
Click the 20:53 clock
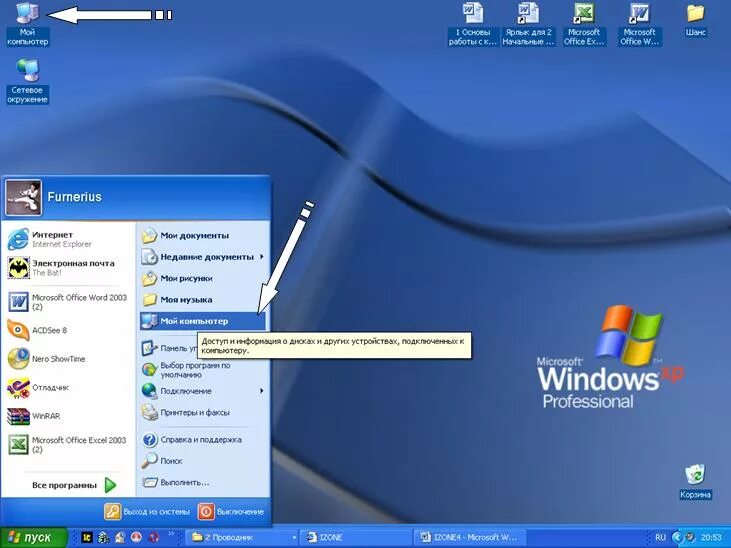click(x=711, y=538)
